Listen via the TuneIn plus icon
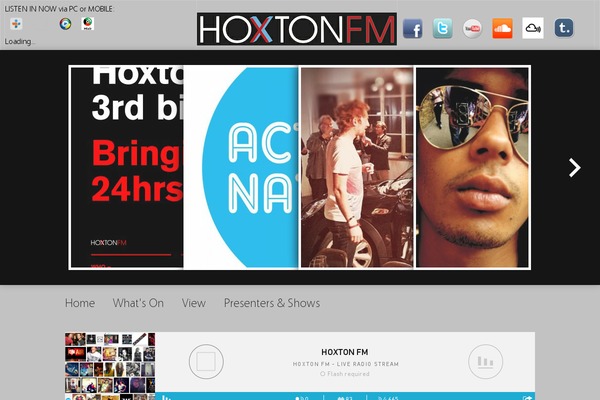Image resolution: width=600 pixels, height=400 pixels. [16, 24]
